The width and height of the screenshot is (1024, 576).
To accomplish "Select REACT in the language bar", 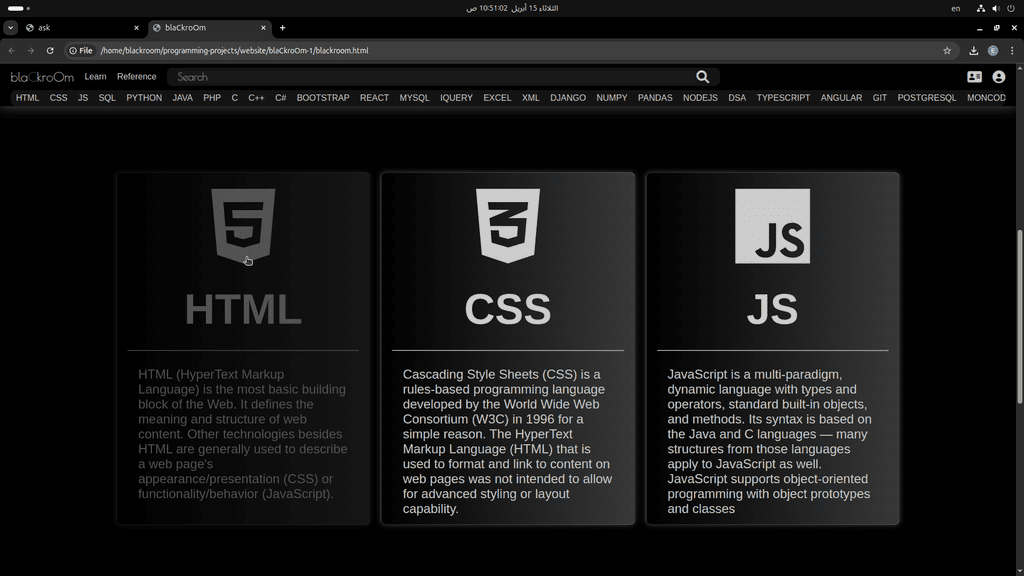I will coord(374,98).
